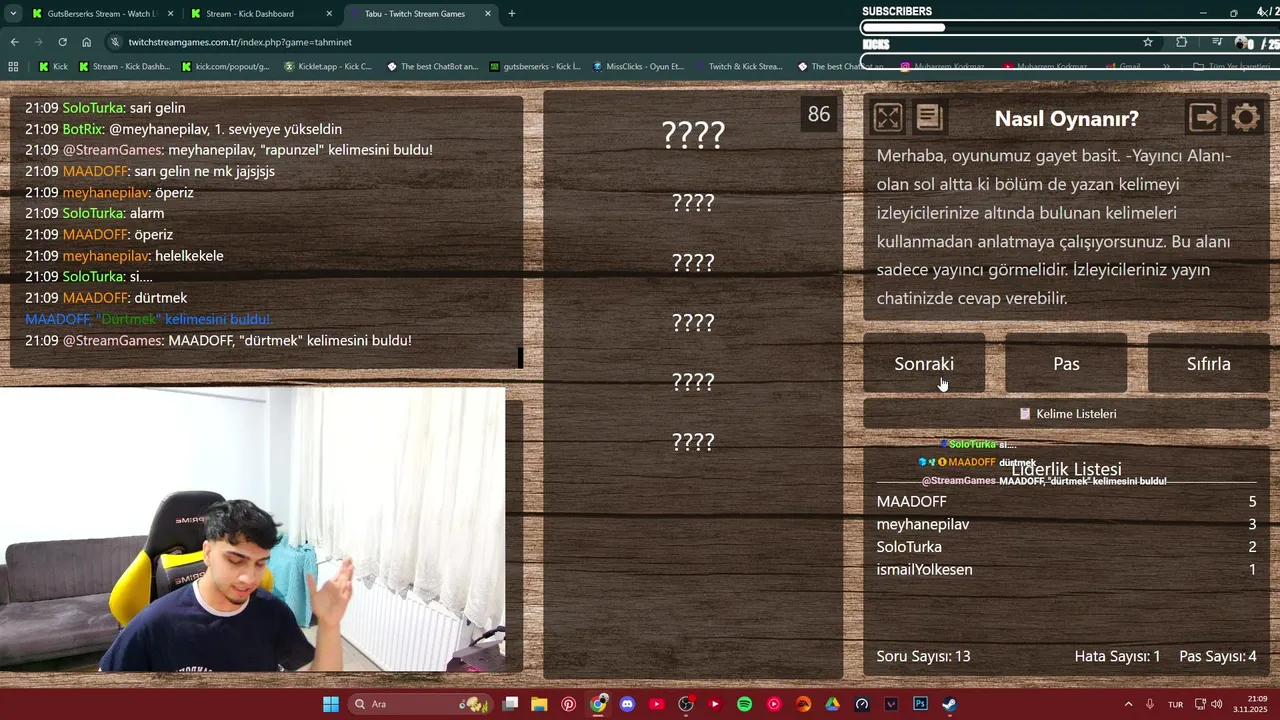Open Discord from taskbar
Screen dimensions: 1280x720
pos(627,704)
